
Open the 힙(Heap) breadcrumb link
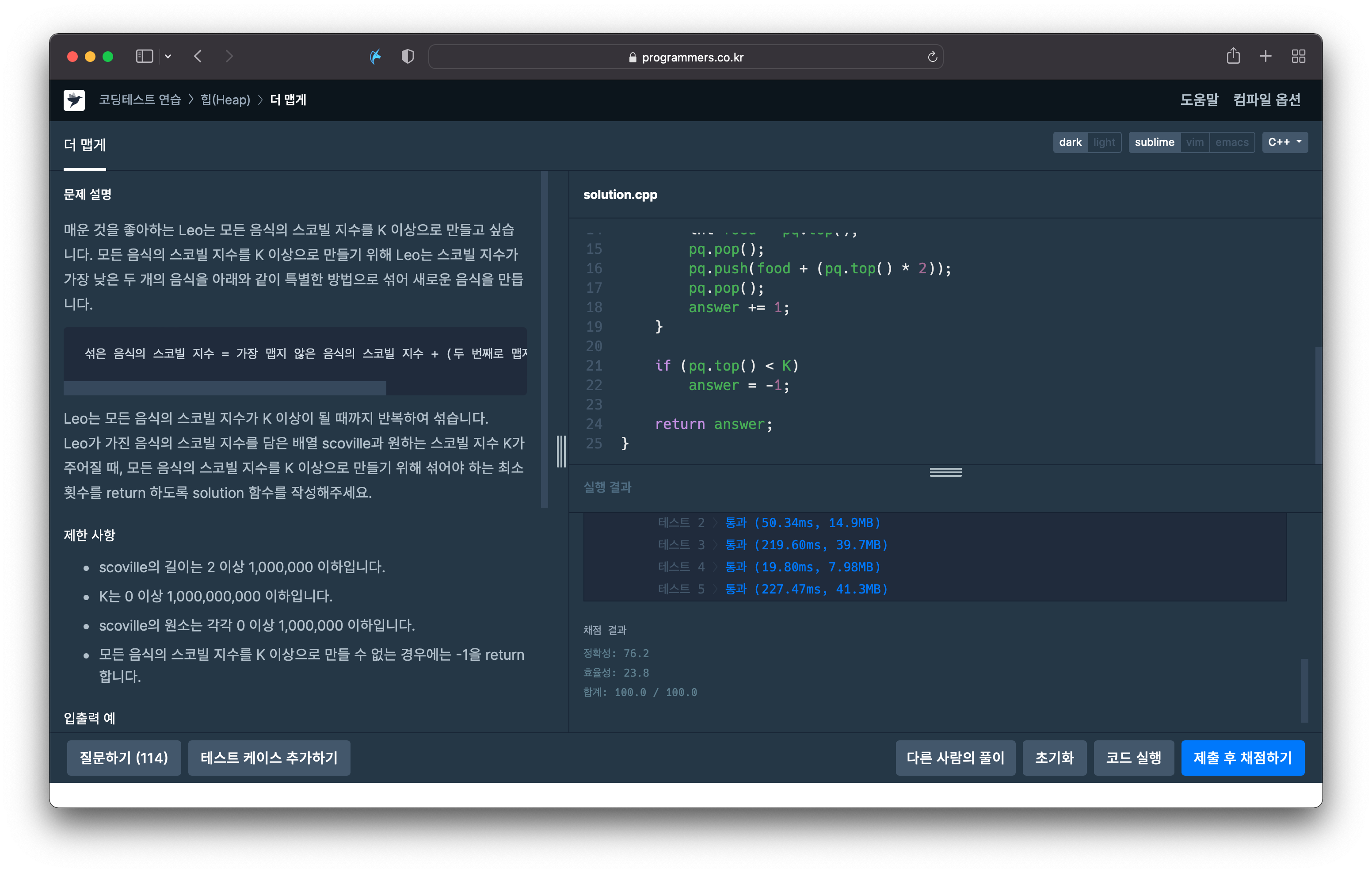pos(225,100)
